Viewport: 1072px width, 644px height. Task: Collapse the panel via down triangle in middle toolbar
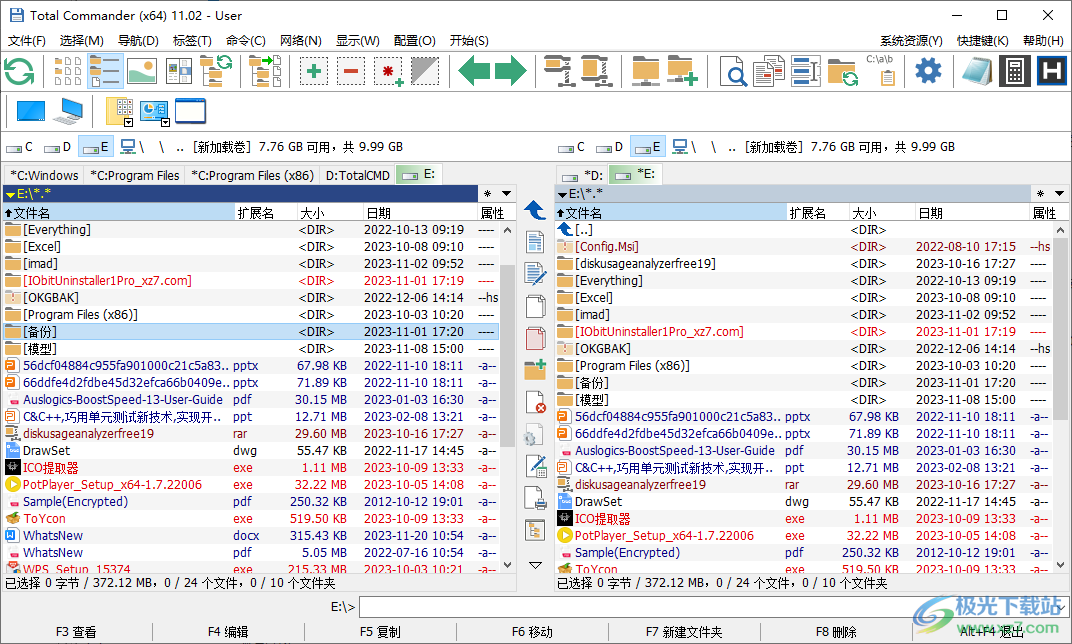(x=535, y=565)
